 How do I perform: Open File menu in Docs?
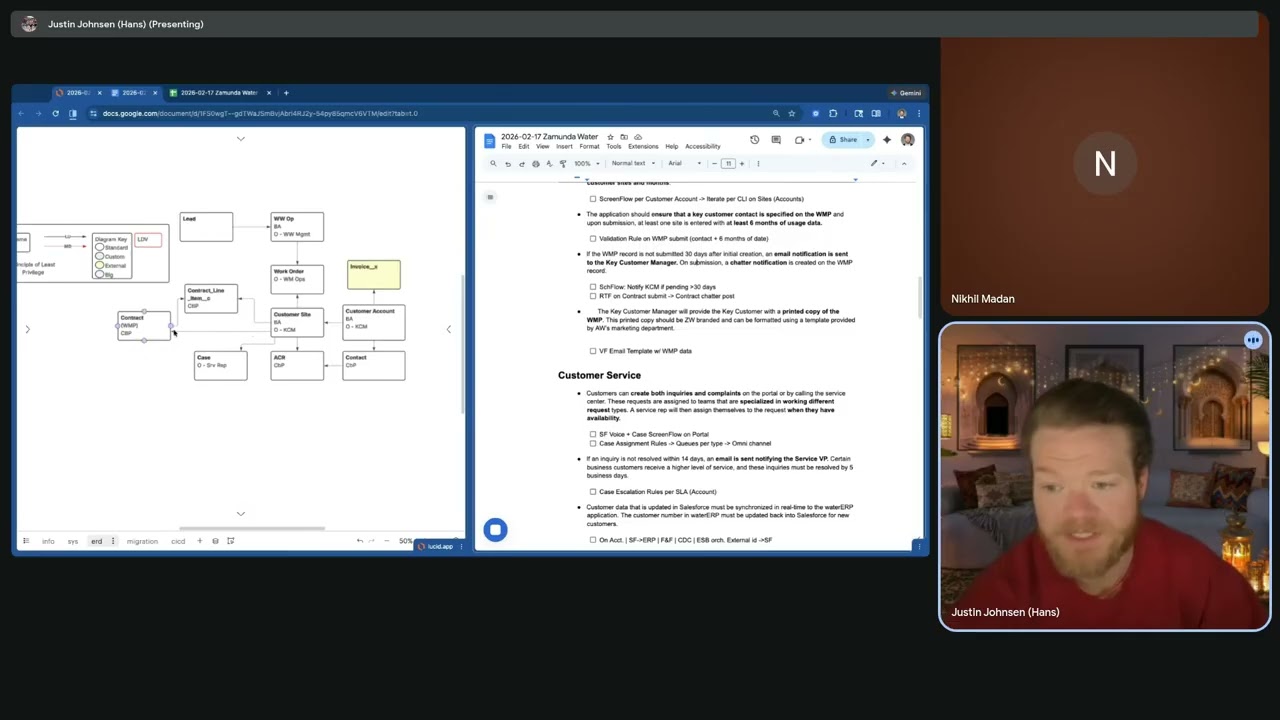pos(506,147)
